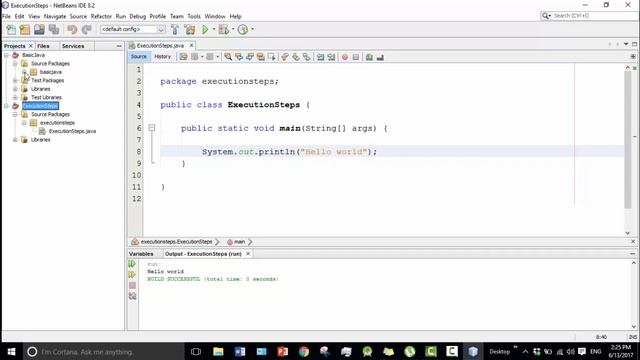Click the Build Project hammer icon
The image size is (640, 360).
[175, 29]
